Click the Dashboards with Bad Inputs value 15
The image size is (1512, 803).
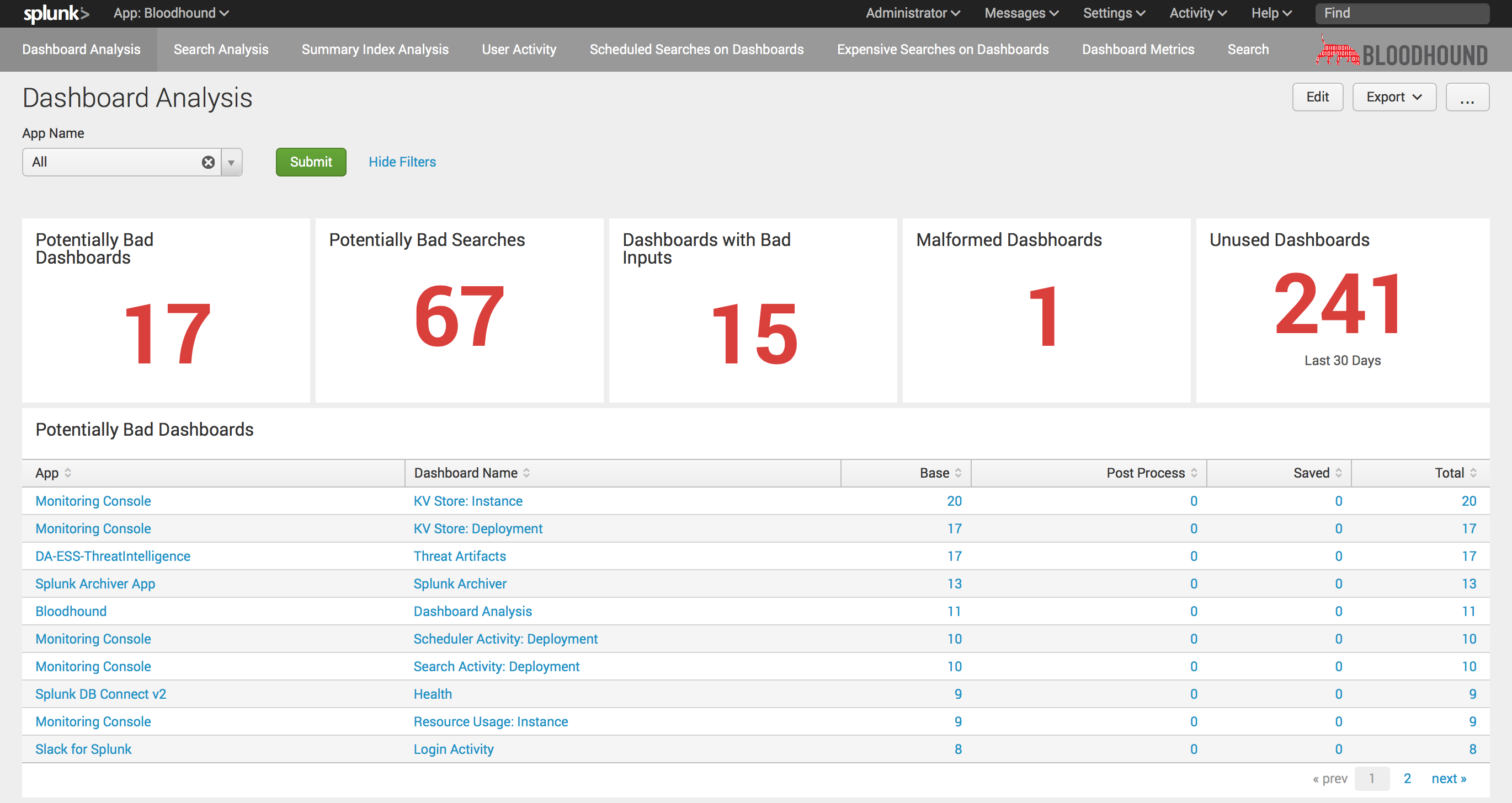(754, 334)
